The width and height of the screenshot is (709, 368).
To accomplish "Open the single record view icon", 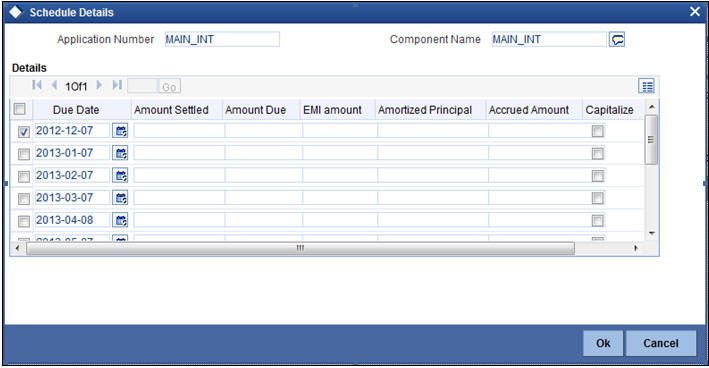I will coord(647,86).
